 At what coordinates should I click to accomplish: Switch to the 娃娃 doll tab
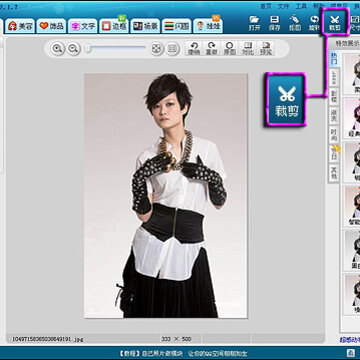(208, 26)
